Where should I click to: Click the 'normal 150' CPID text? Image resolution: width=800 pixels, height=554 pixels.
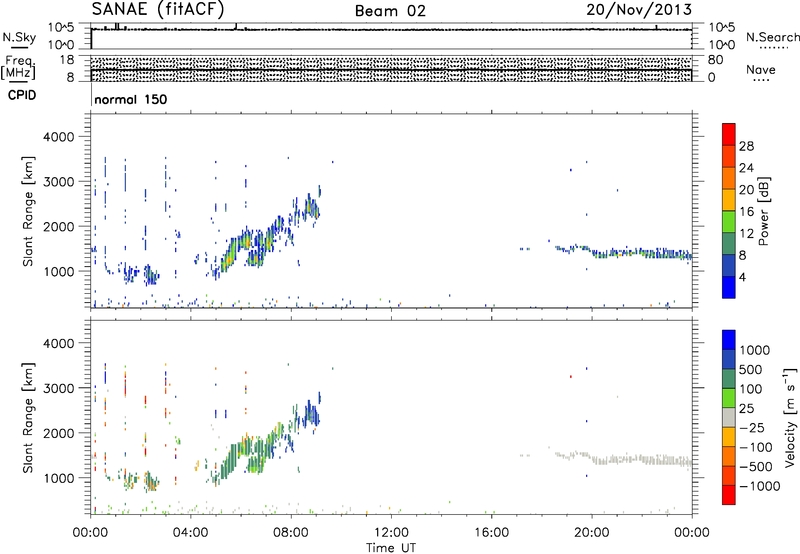tap(131, 99)
